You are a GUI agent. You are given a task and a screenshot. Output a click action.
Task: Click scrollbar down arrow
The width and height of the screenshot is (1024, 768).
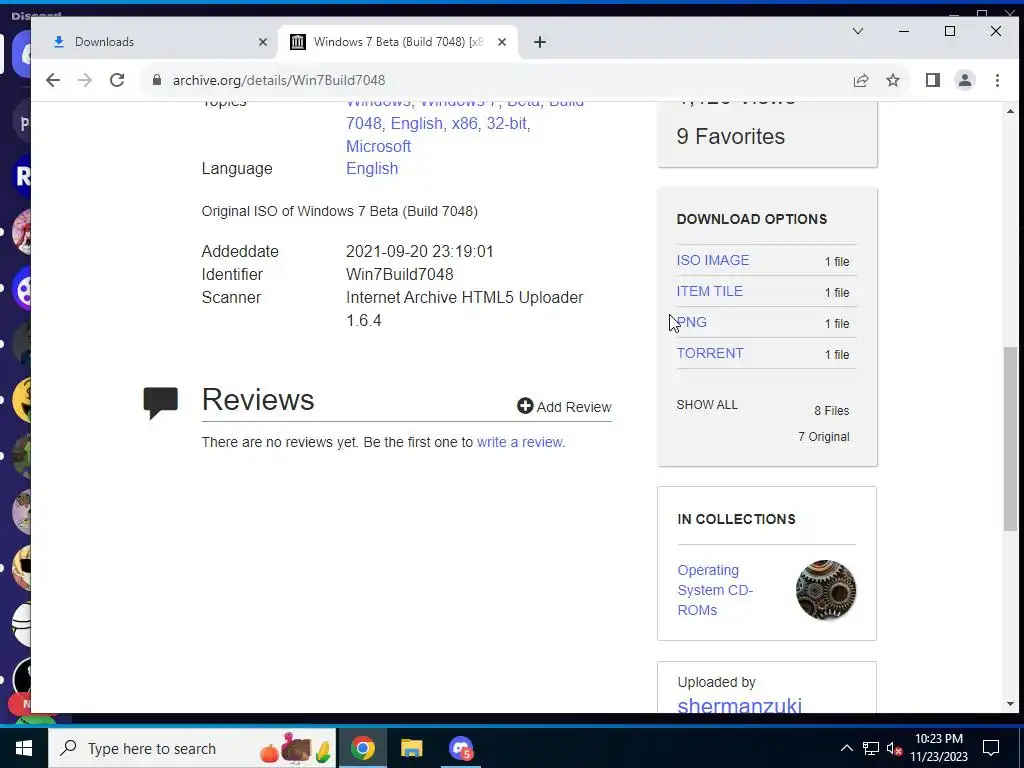pos(1010,704)
